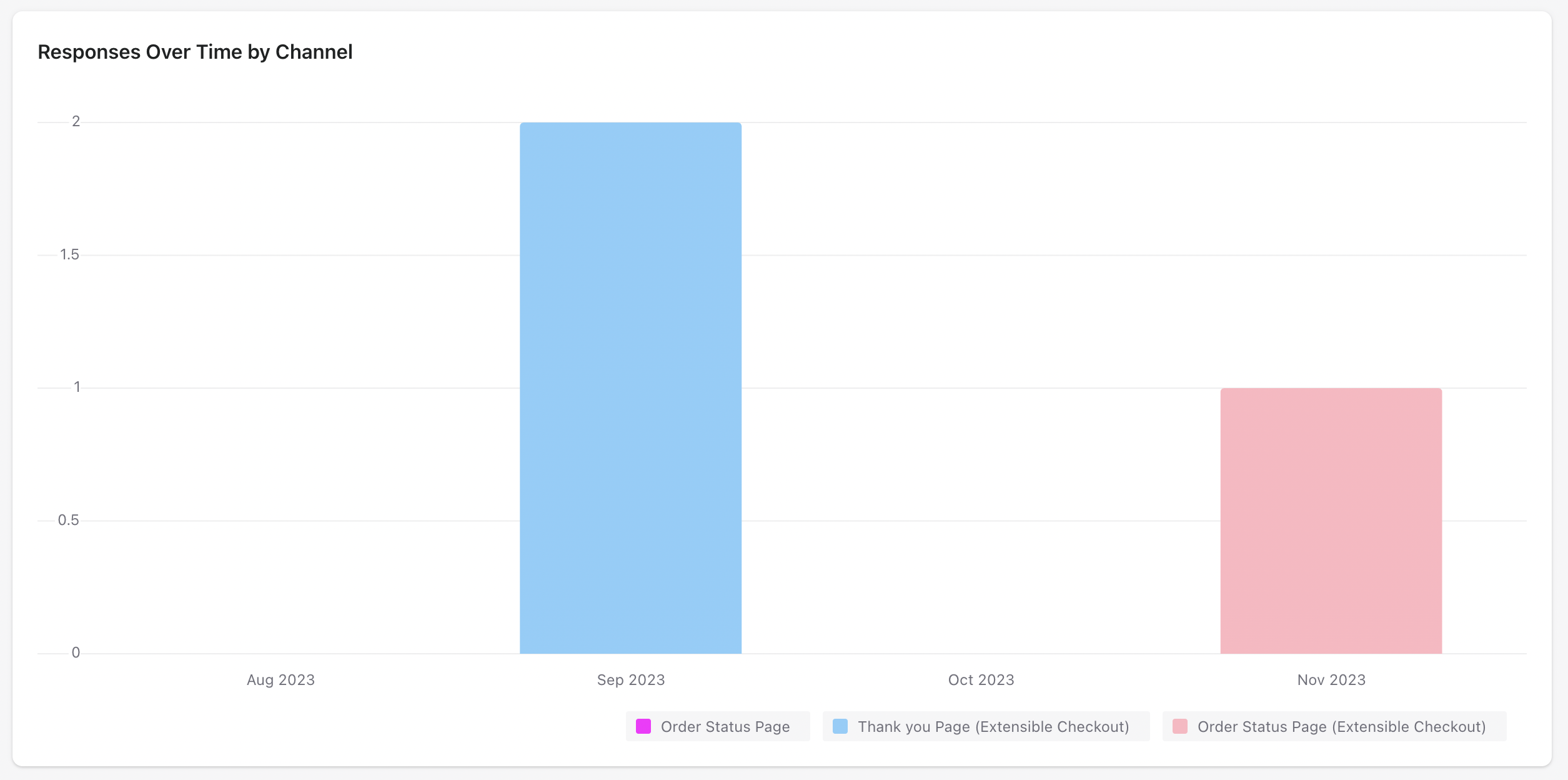
Task: Click the Responses Over Time by Channel title
Action: [195, 52]
